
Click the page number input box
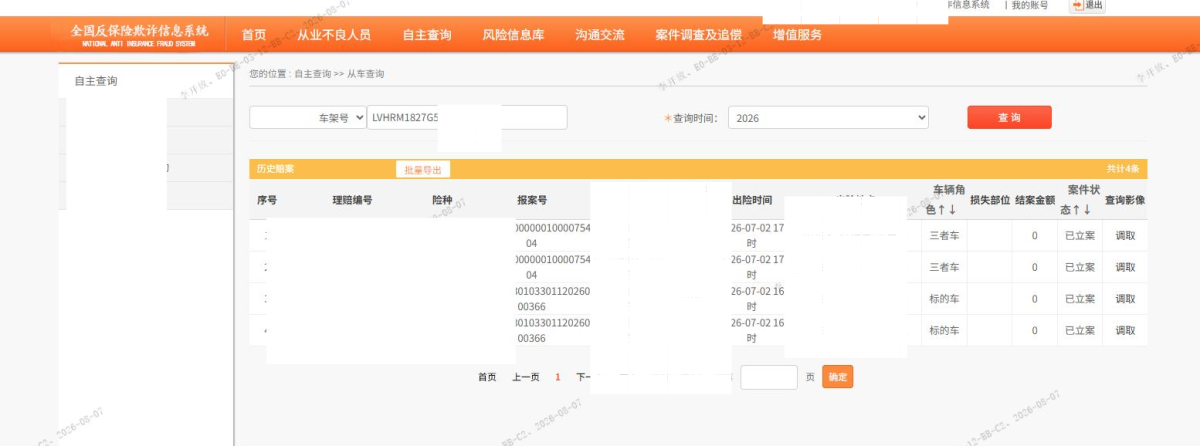[769, 377]
